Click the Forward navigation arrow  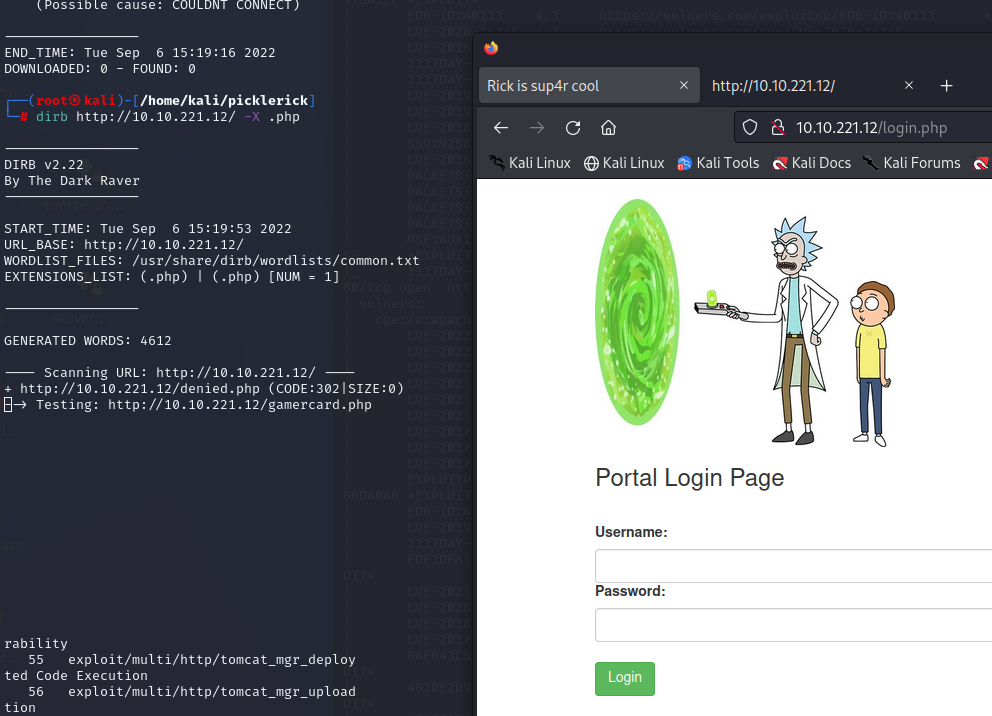coord(537,128)
